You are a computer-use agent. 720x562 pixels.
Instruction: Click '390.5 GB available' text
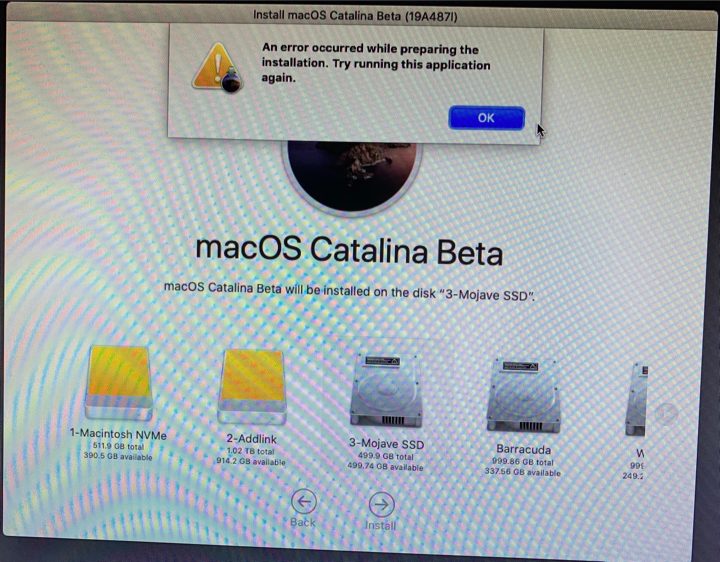[x=118, y=456]
